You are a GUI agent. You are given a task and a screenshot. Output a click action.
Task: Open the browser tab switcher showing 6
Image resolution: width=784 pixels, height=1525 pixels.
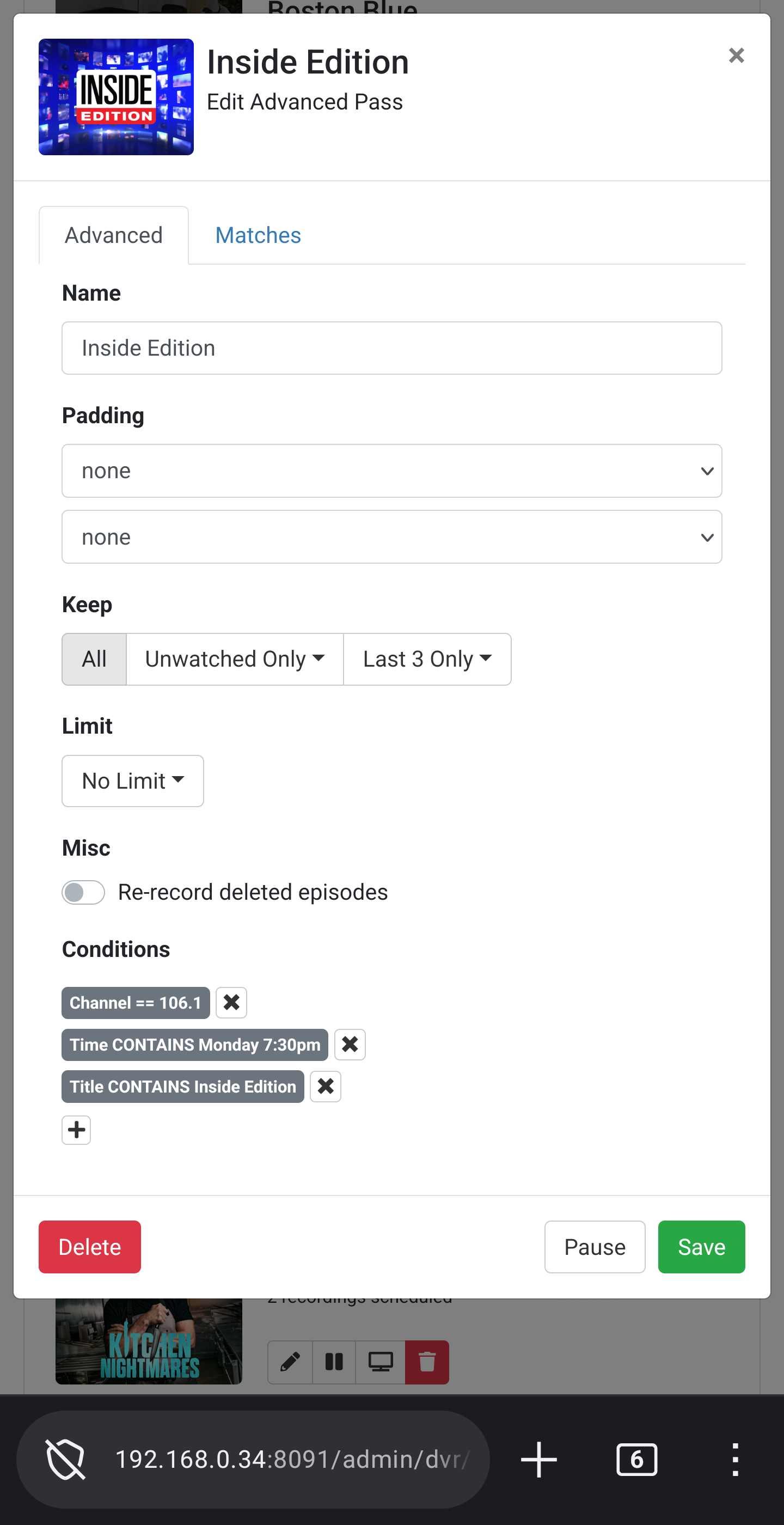(636, 1459)
